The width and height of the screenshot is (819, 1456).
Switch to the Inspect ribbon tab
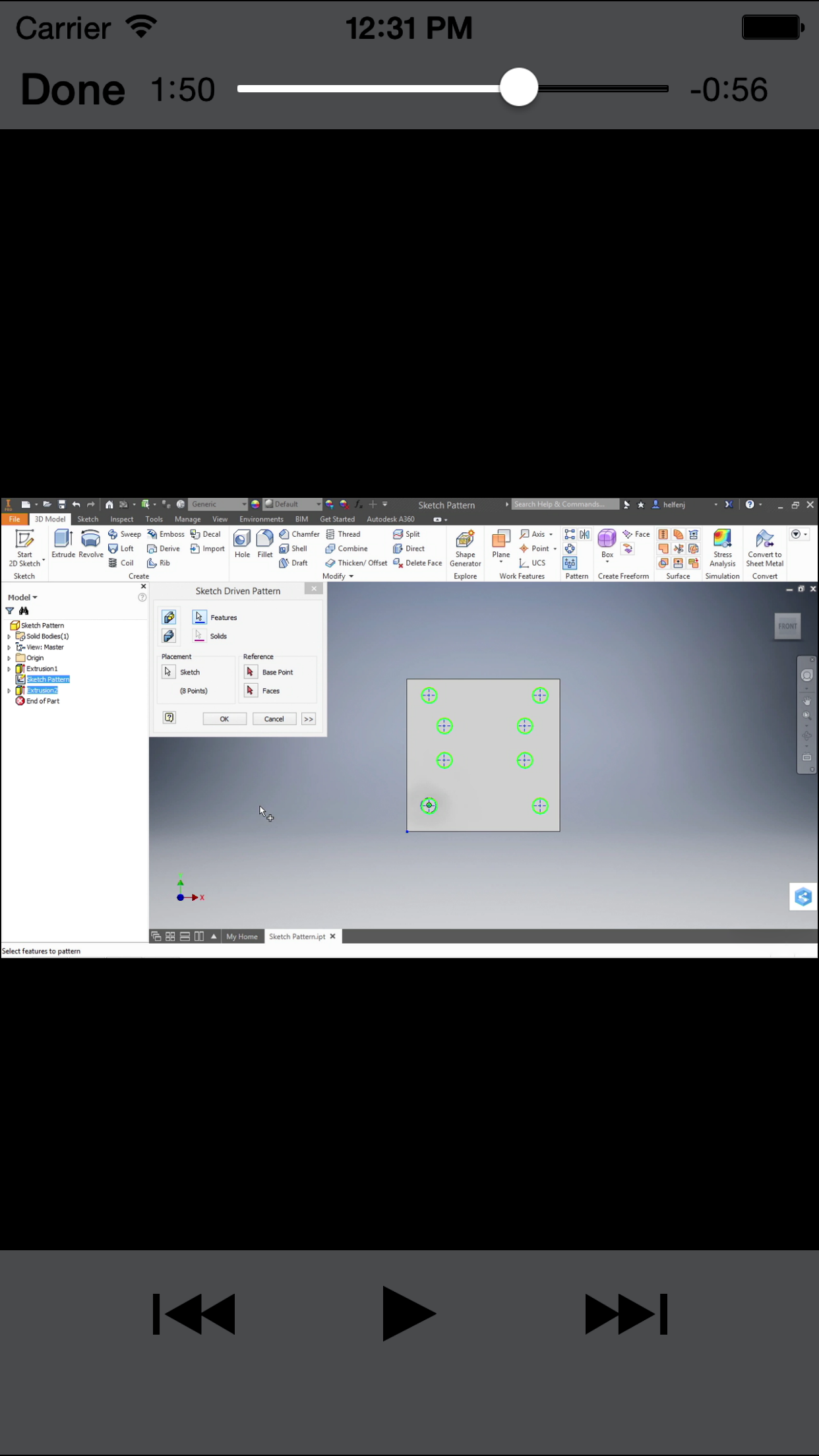(x=122, y=519)
